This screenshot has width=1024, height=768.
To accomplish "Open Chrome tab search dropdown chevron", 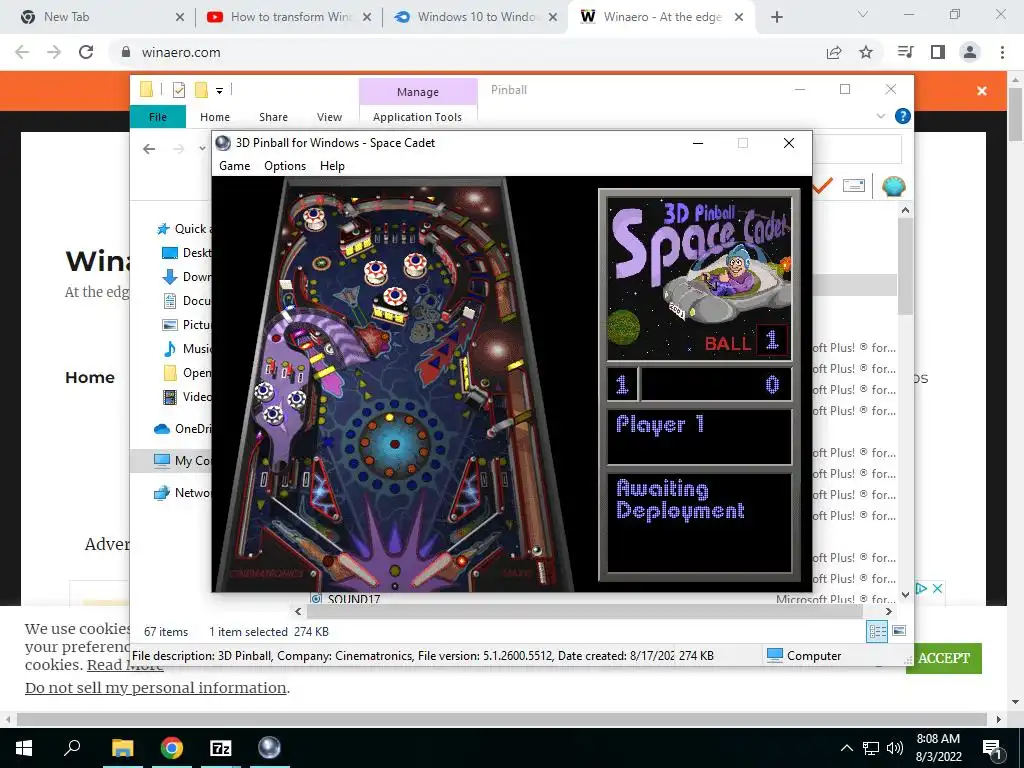I will pos(863,14).
